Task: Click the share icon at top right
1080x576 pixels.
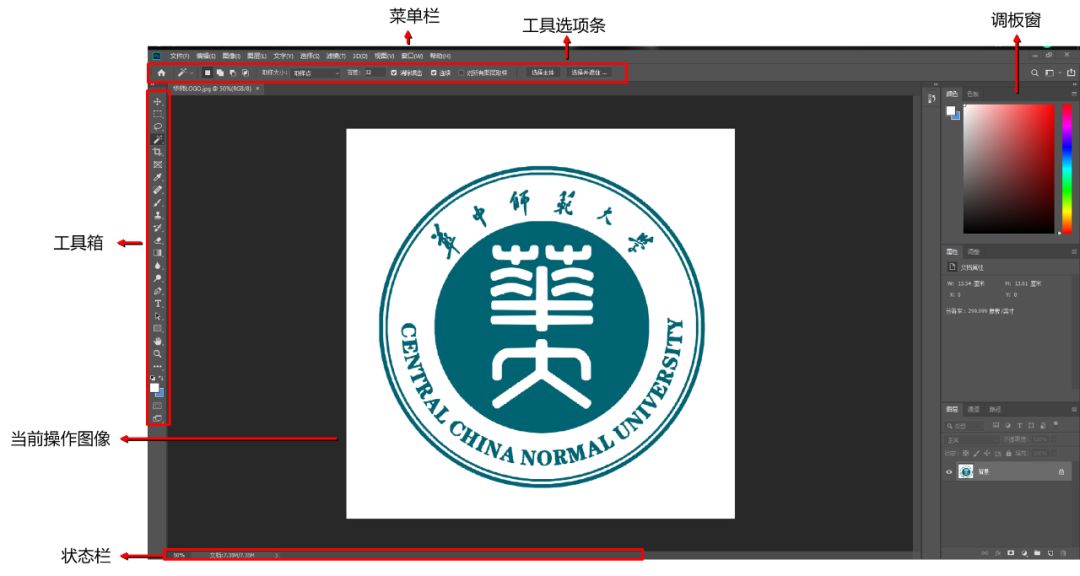Action: pos(1071,72)
